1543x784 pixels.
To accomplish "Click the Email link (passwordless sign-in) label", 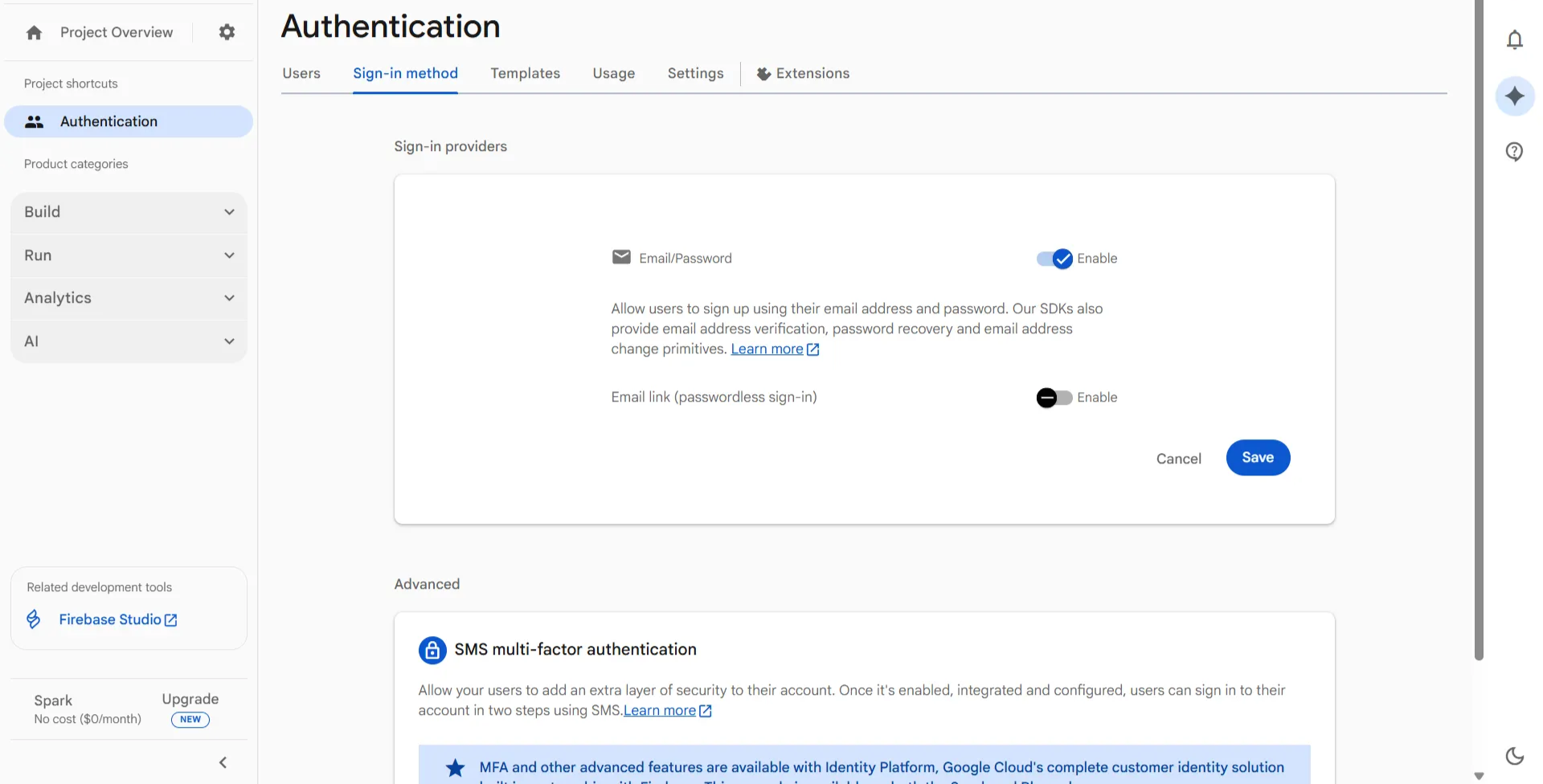I will (714, 398).
